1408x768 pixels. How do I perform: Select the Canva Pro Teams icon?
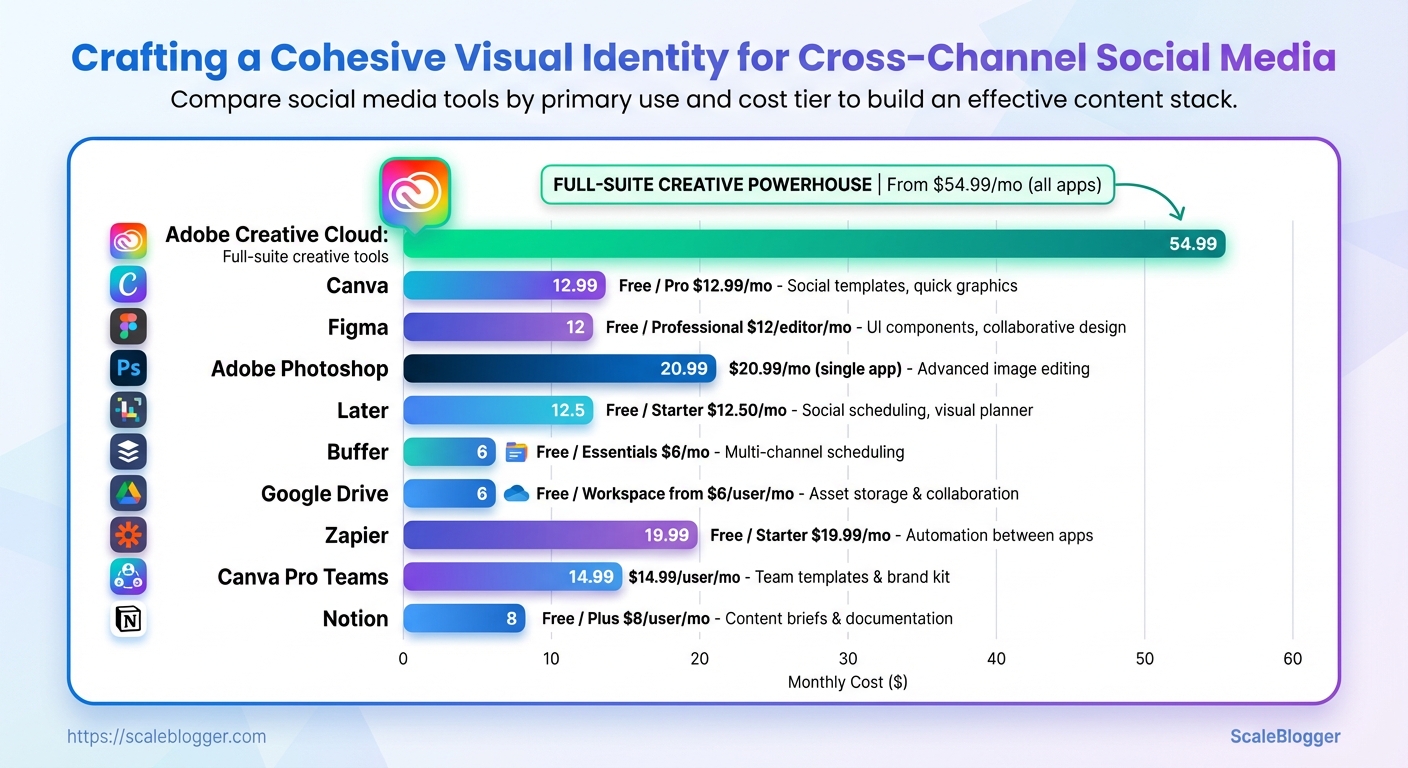point(128,577)
